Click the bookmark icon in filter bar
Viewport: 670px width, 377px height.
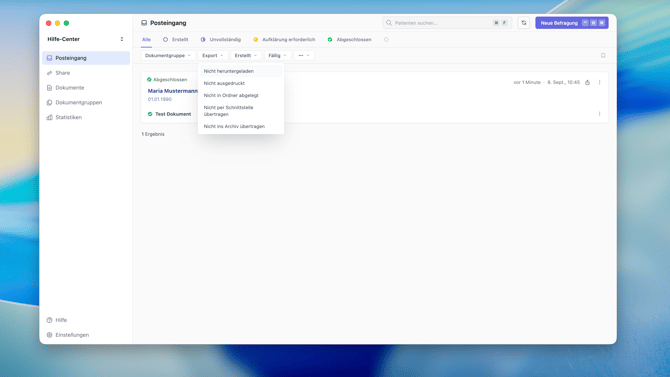coord(603,56)
